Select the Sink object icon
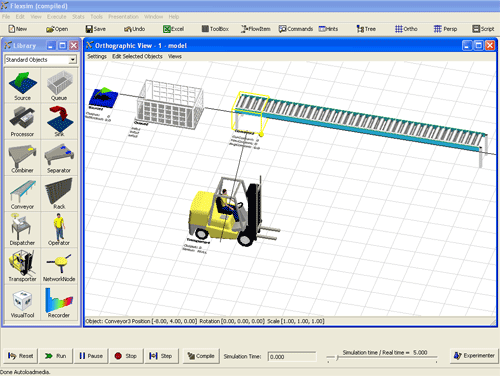Viewport: 500px width, 376px height. (59, 121)
